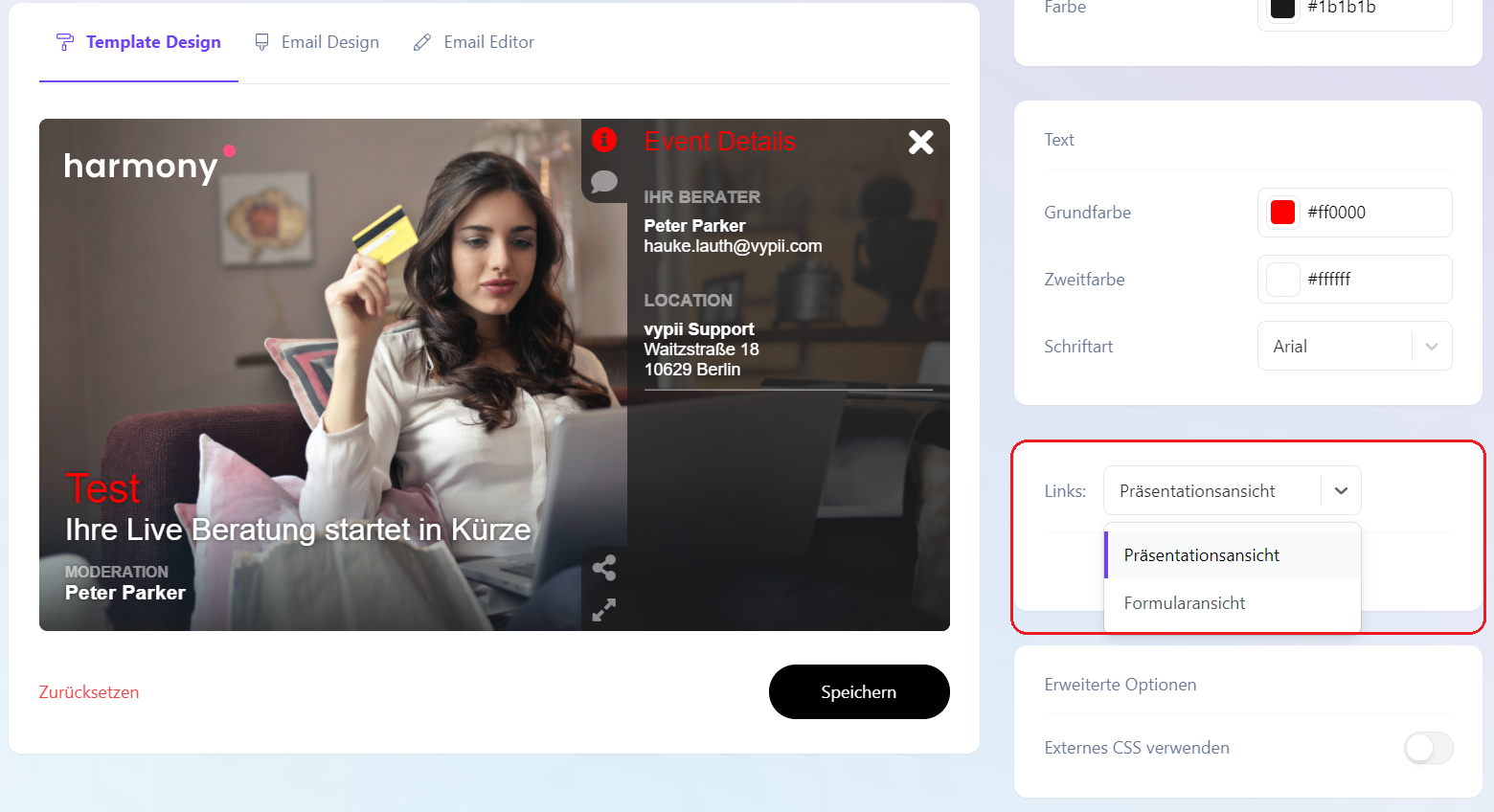
Task: Click the Waitzstraße 18 address line
Action: click(701, 350)
